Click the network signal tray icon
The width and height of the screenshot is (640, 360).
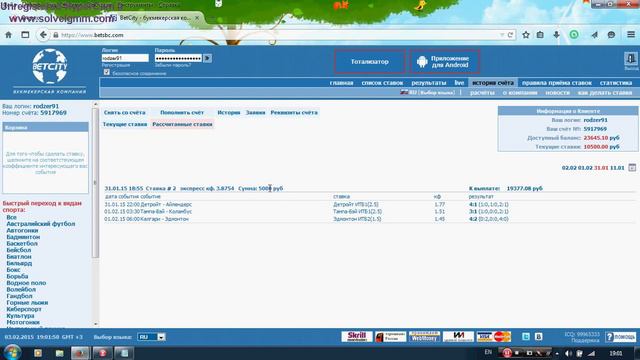(x=591, y=353)
